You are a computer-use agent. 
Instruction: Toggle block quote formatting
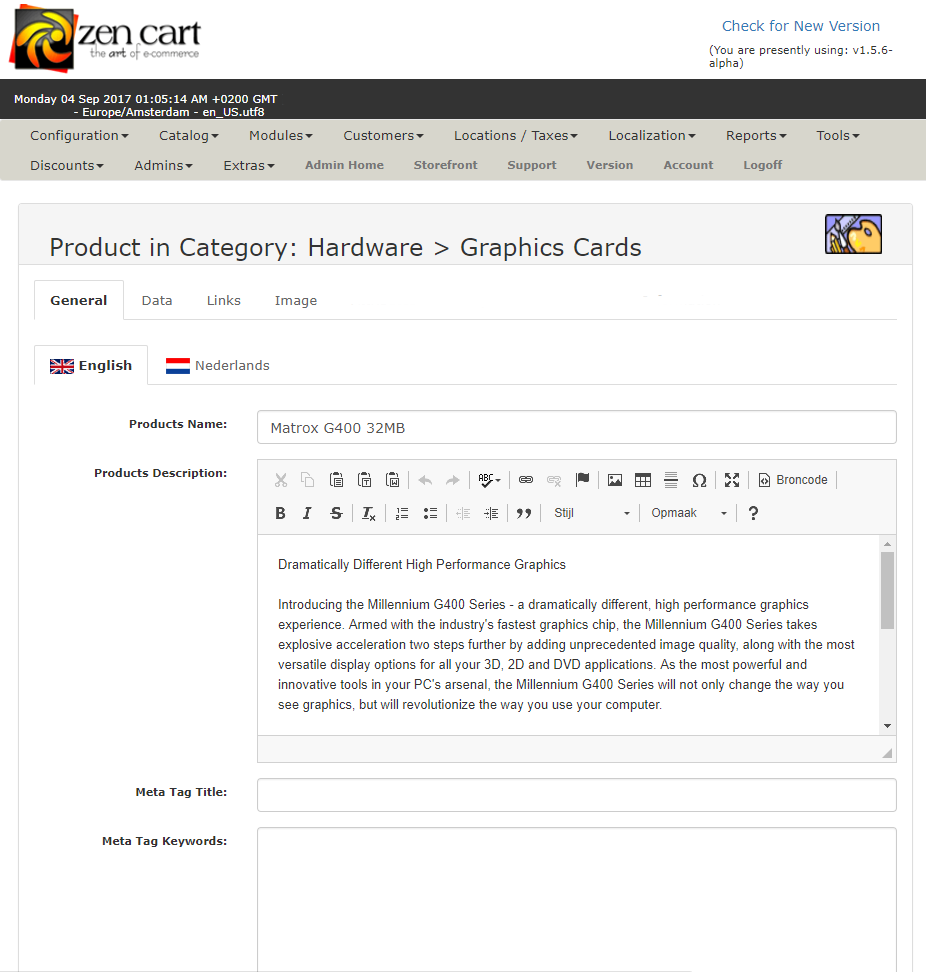[523, 513]
